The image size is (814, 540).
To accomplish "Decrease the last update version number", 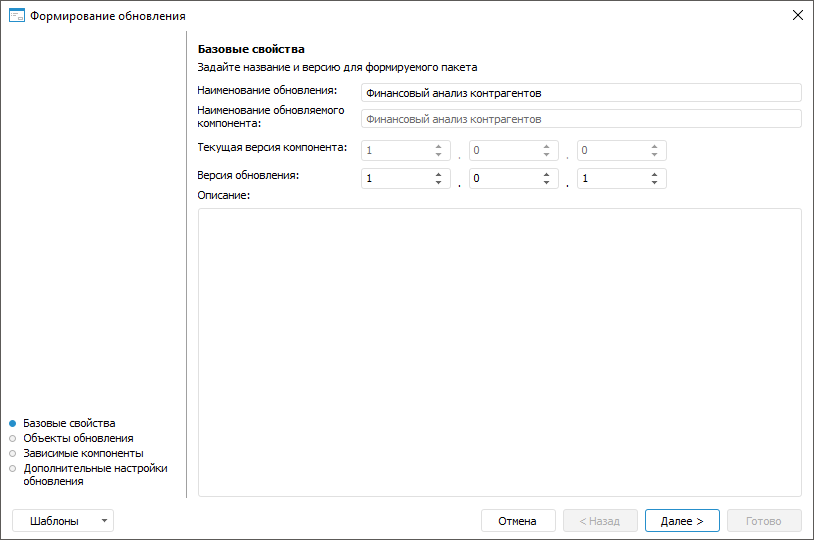I will (x=654, y=183).
